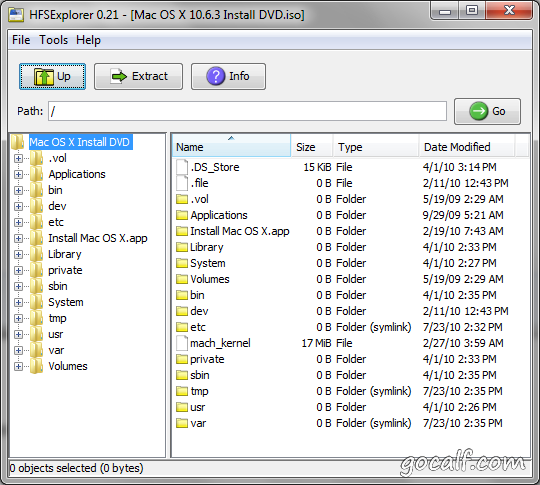This screenshot has width=540, height=485.
Task: Click sbin folder icon in file list
Action: [182, 375]
